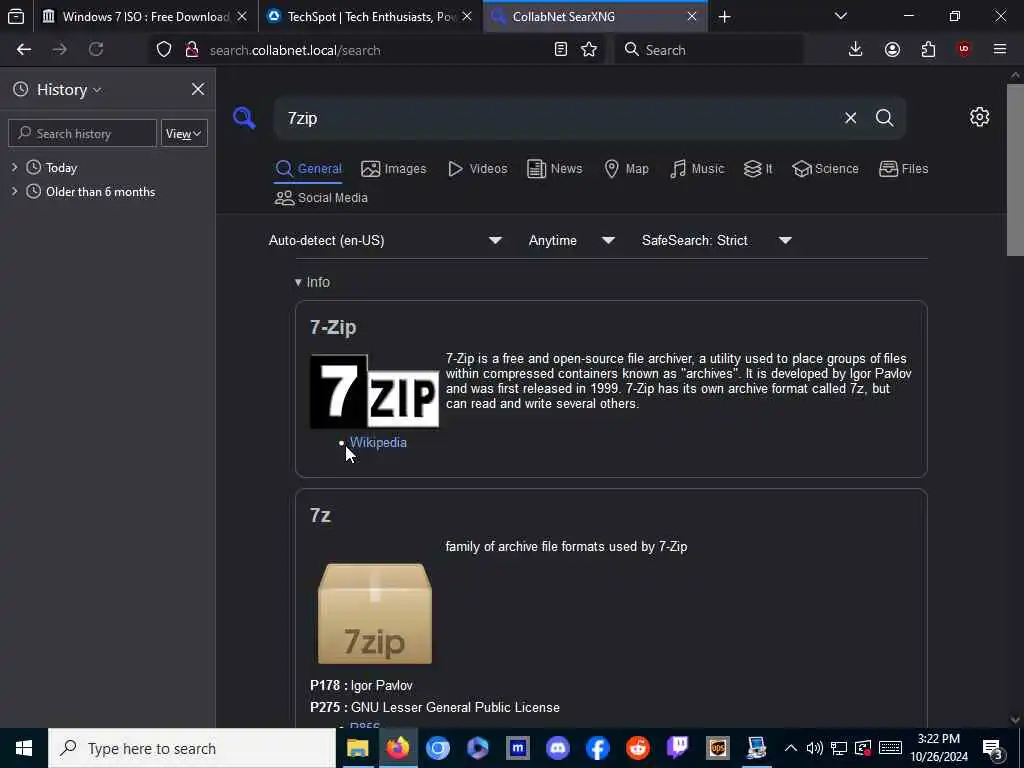Viewport: 1024px width, 768px height.
Task: Click the 7z infobox heading
Action: click(x=320, y=515)
